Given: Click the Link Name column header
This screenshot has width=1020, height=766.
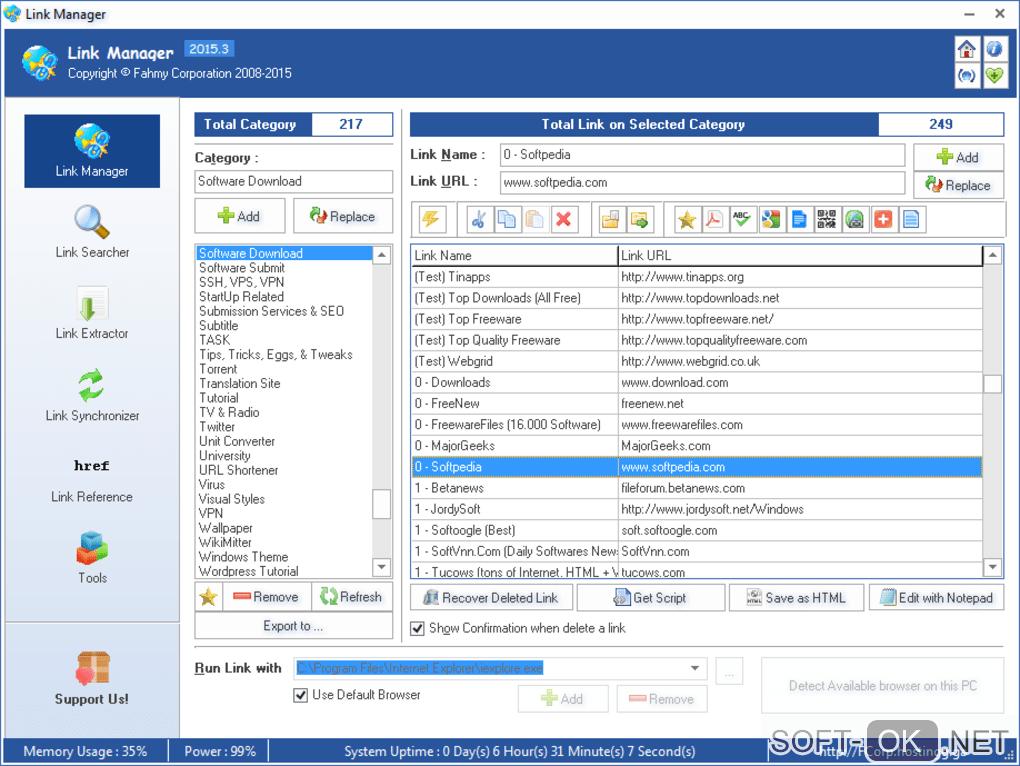Looking at the screenshot, I should 515,256.
